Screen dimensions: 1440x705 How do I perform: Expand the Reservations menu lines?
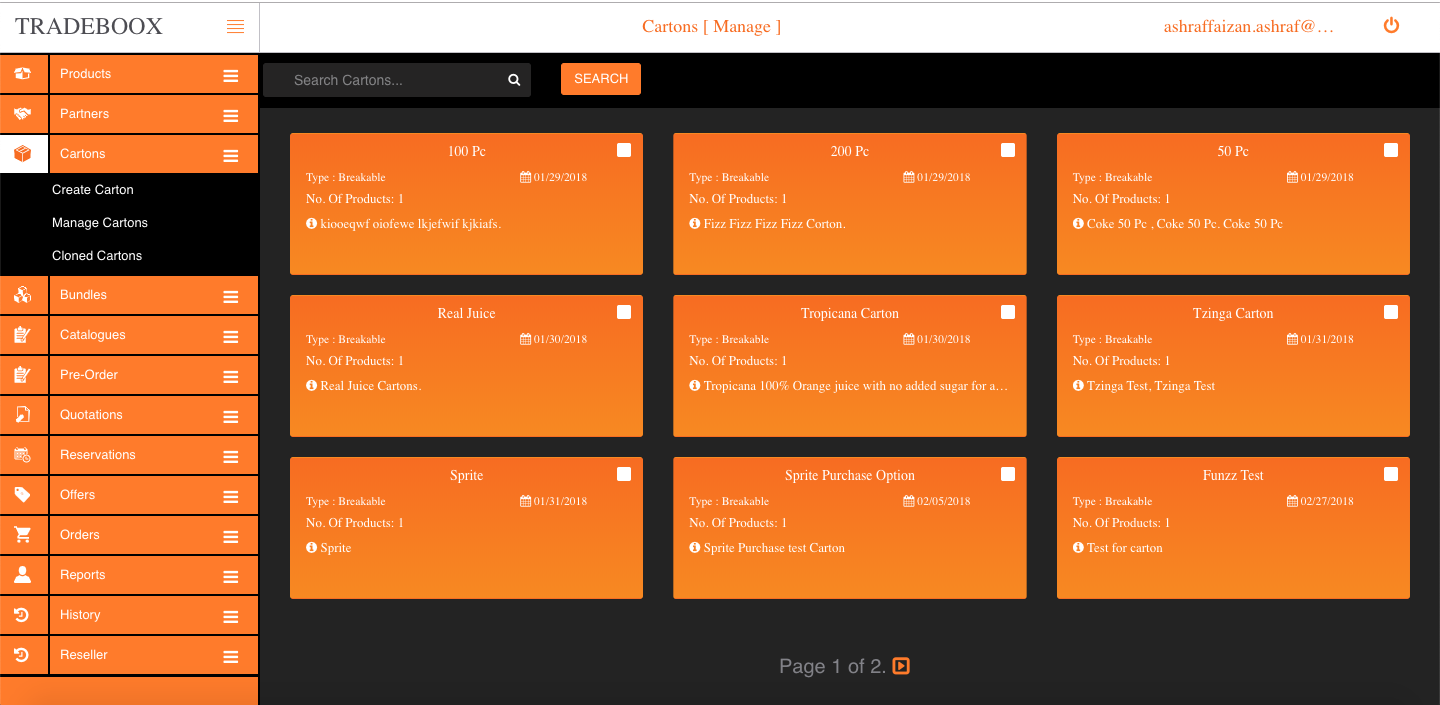tap(231, 457)
